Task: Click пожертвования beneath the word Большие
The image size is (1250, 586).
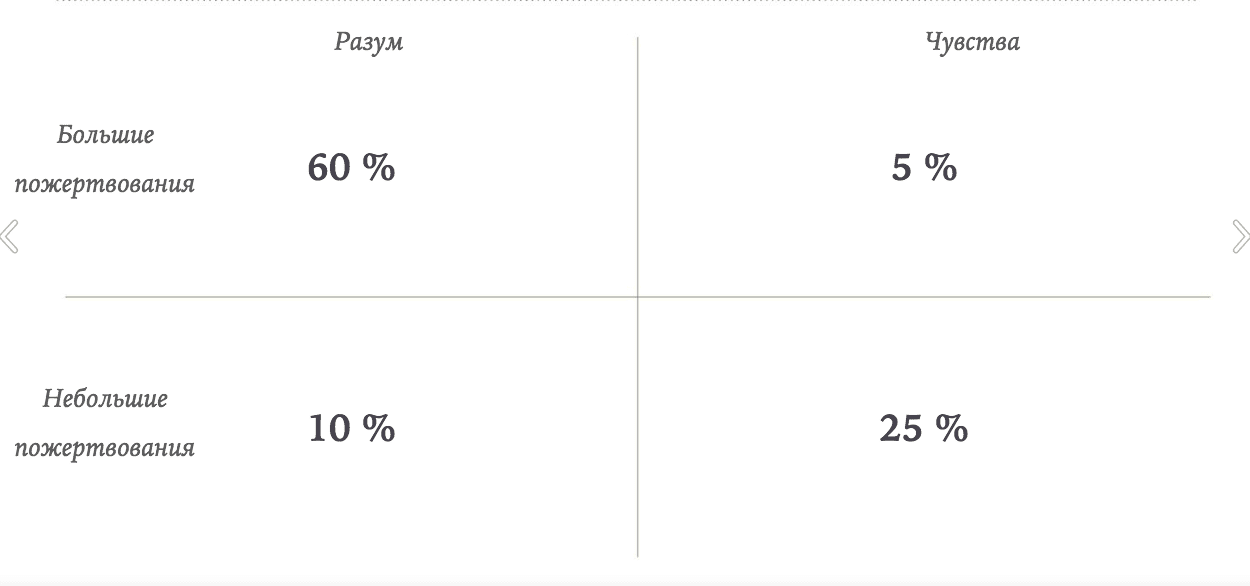Action: click(104, 184)
